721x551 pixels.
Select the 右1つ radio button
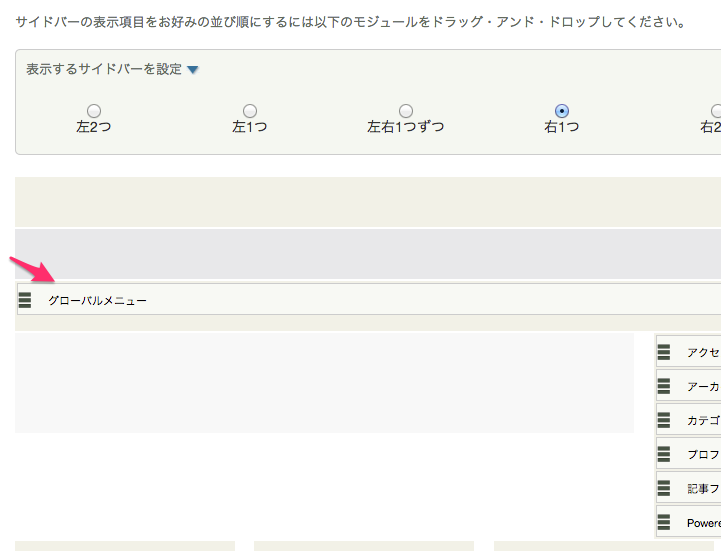coord(561,111)
